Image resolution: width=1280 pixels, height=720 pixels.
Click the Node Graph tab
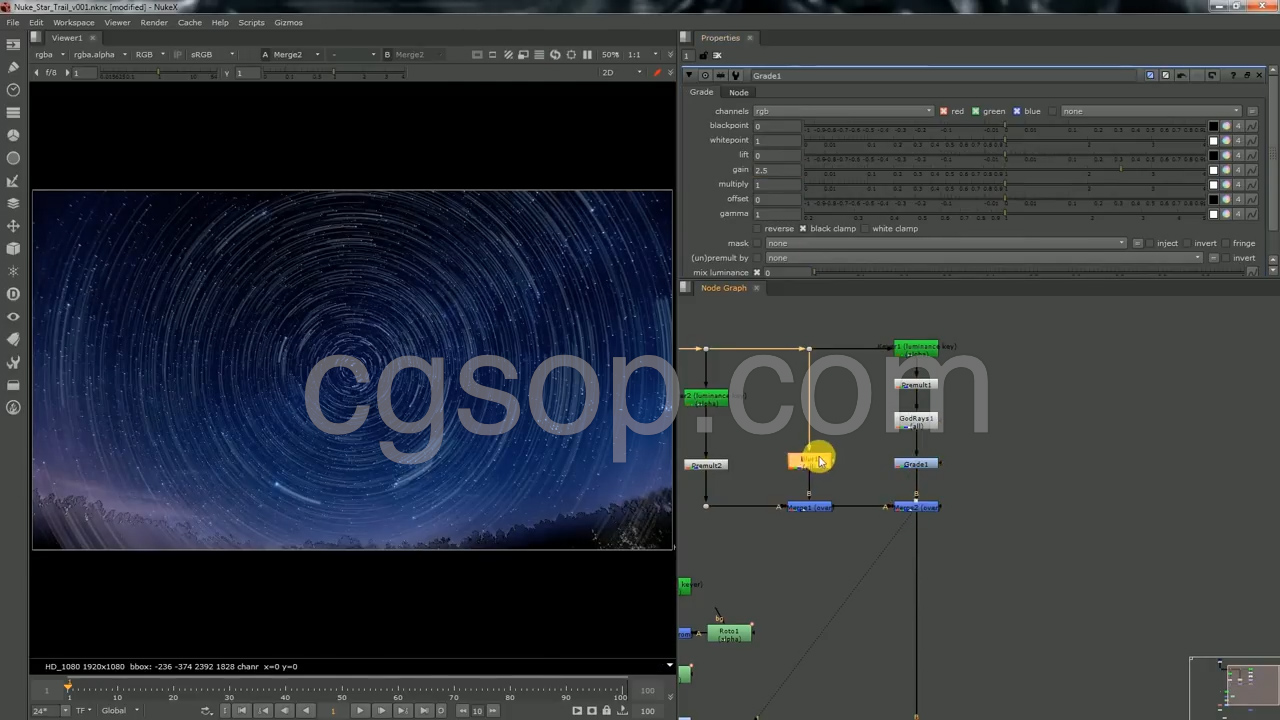pyautogui.click(x=723, y=288)
